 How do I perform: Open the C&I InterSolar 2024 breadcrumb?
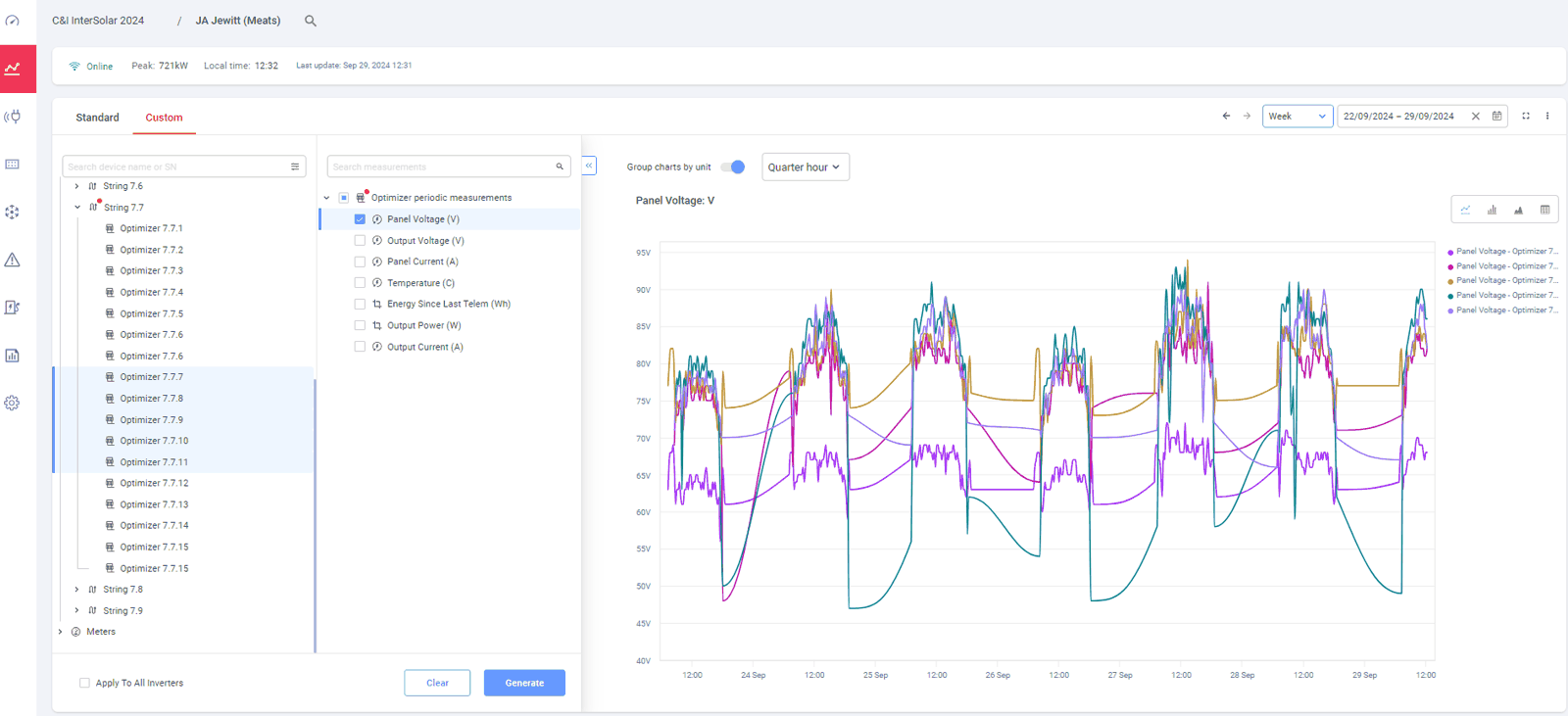[x=98, y=21]
